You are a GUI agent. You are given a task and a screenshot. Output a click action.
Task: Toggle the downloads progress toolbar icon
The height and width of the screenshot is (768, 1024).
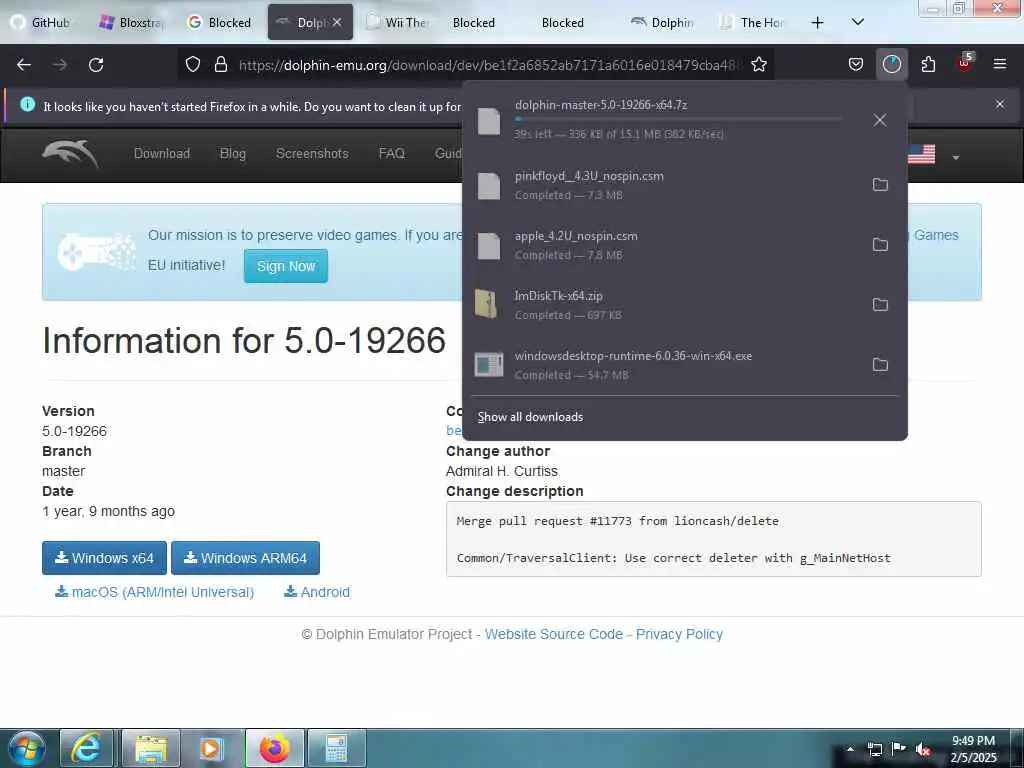tap(891, 65)
